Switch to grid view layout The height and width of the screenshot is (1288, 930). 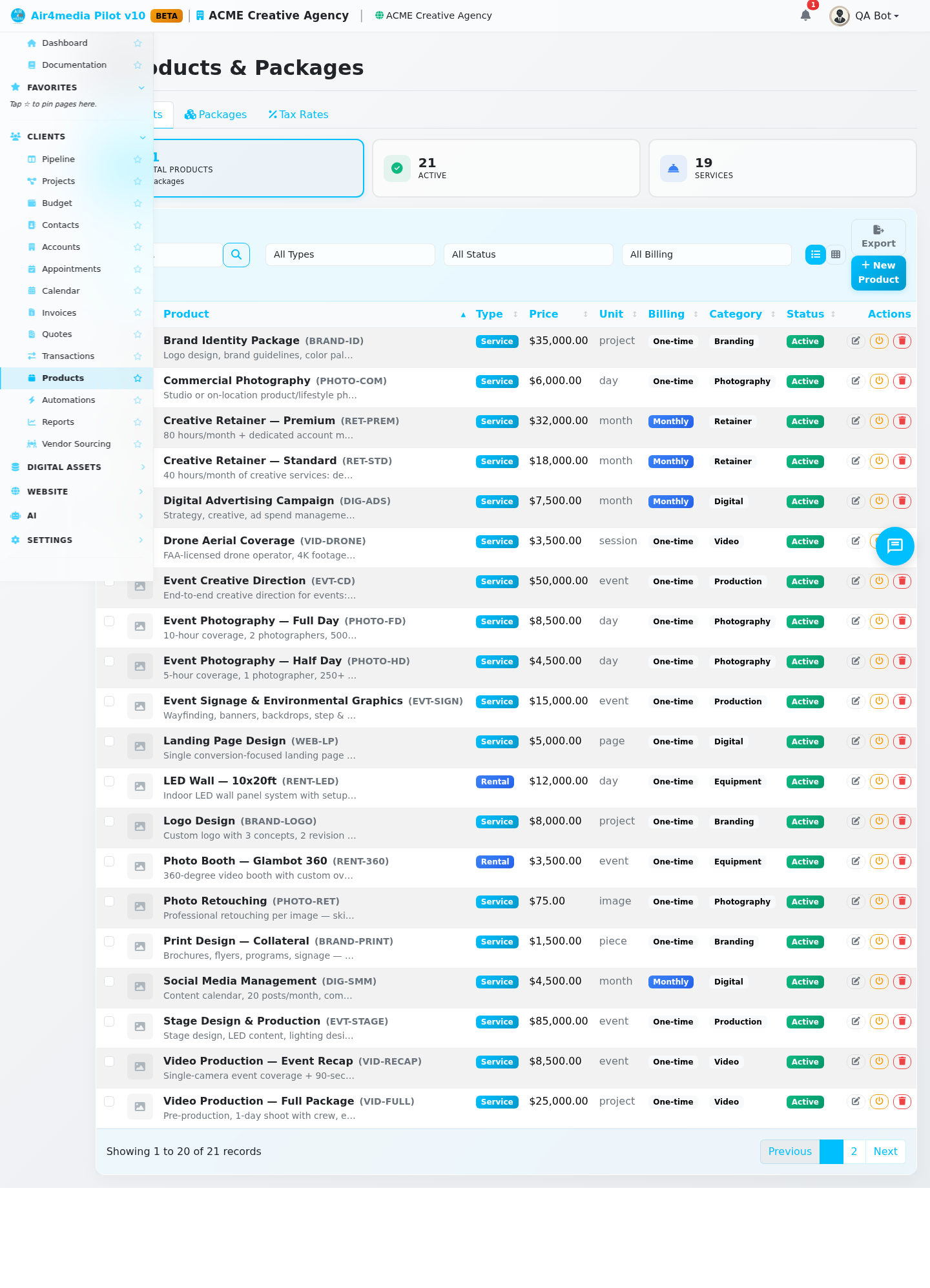(x=836, y=254)
